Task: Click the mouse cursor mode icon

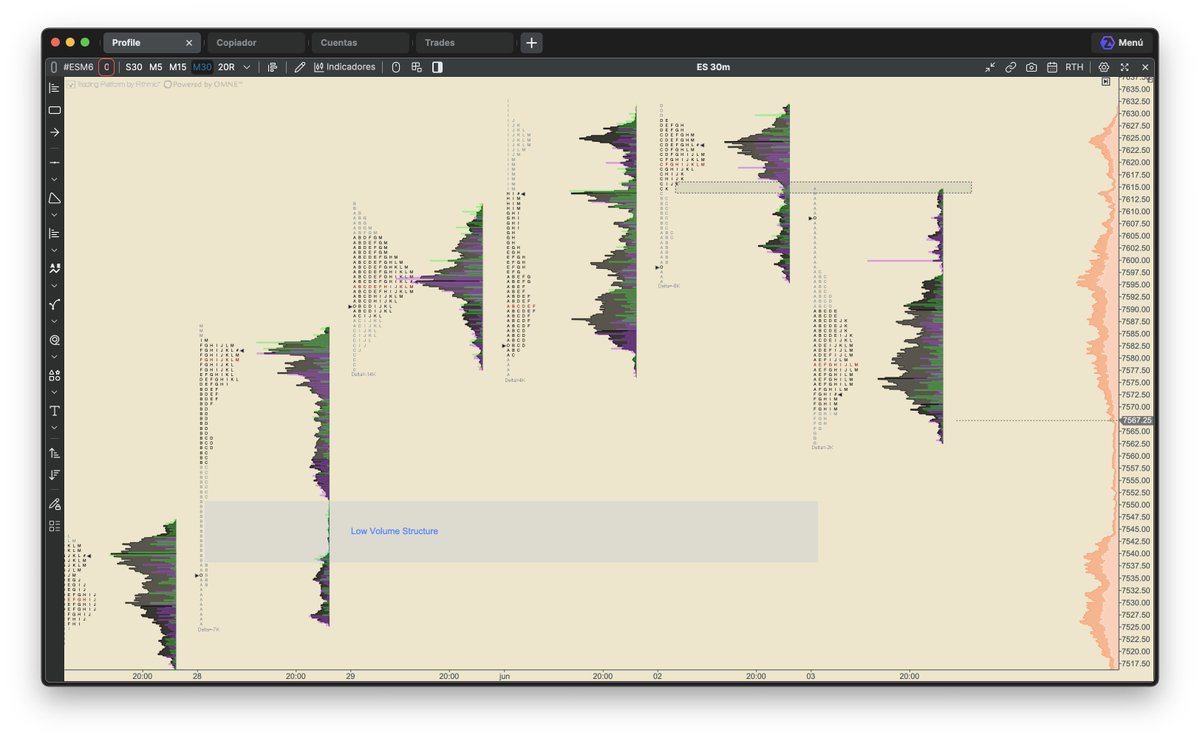Action: 395,67
